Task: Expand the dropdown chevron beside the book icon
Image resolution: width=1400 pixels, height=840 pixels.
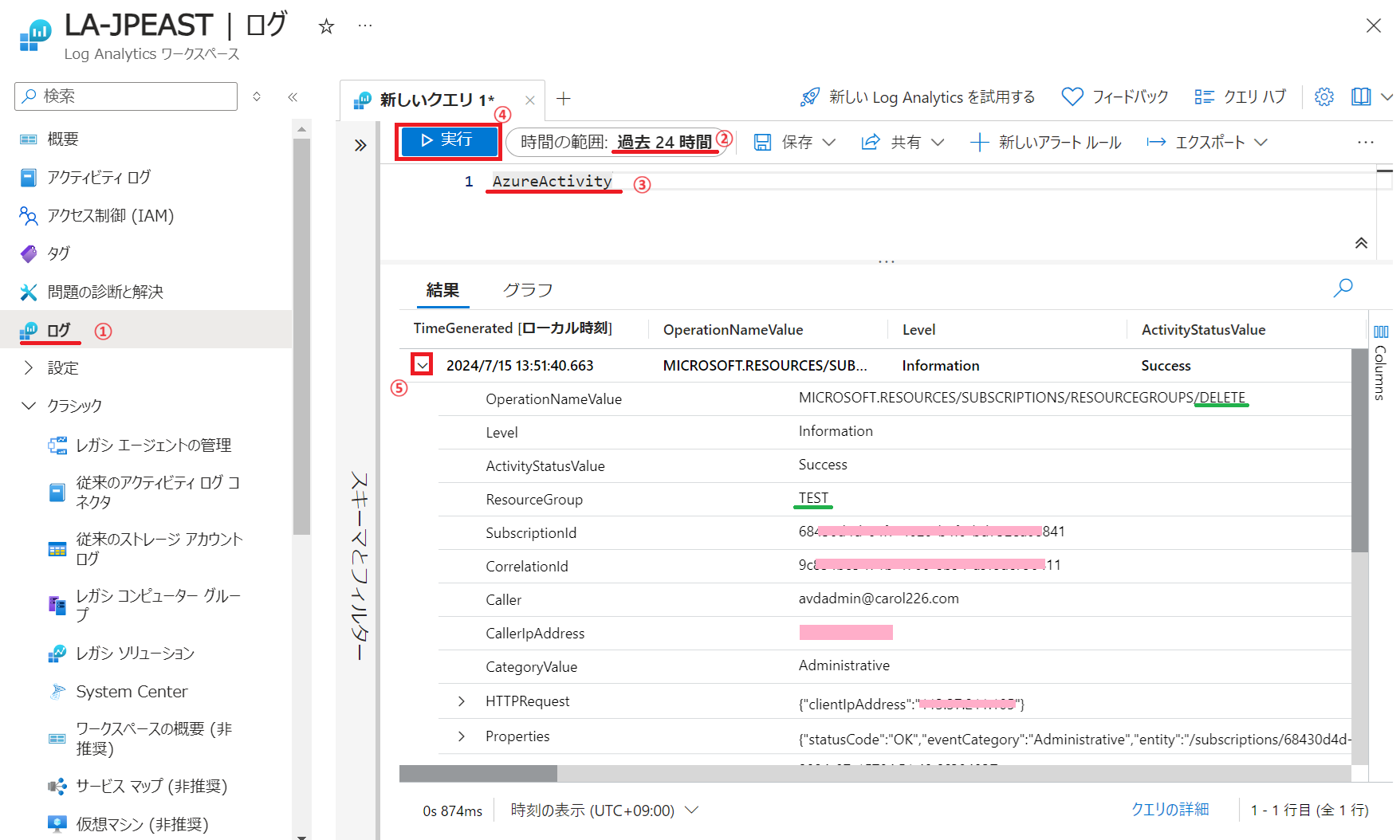Action: 1386,96
